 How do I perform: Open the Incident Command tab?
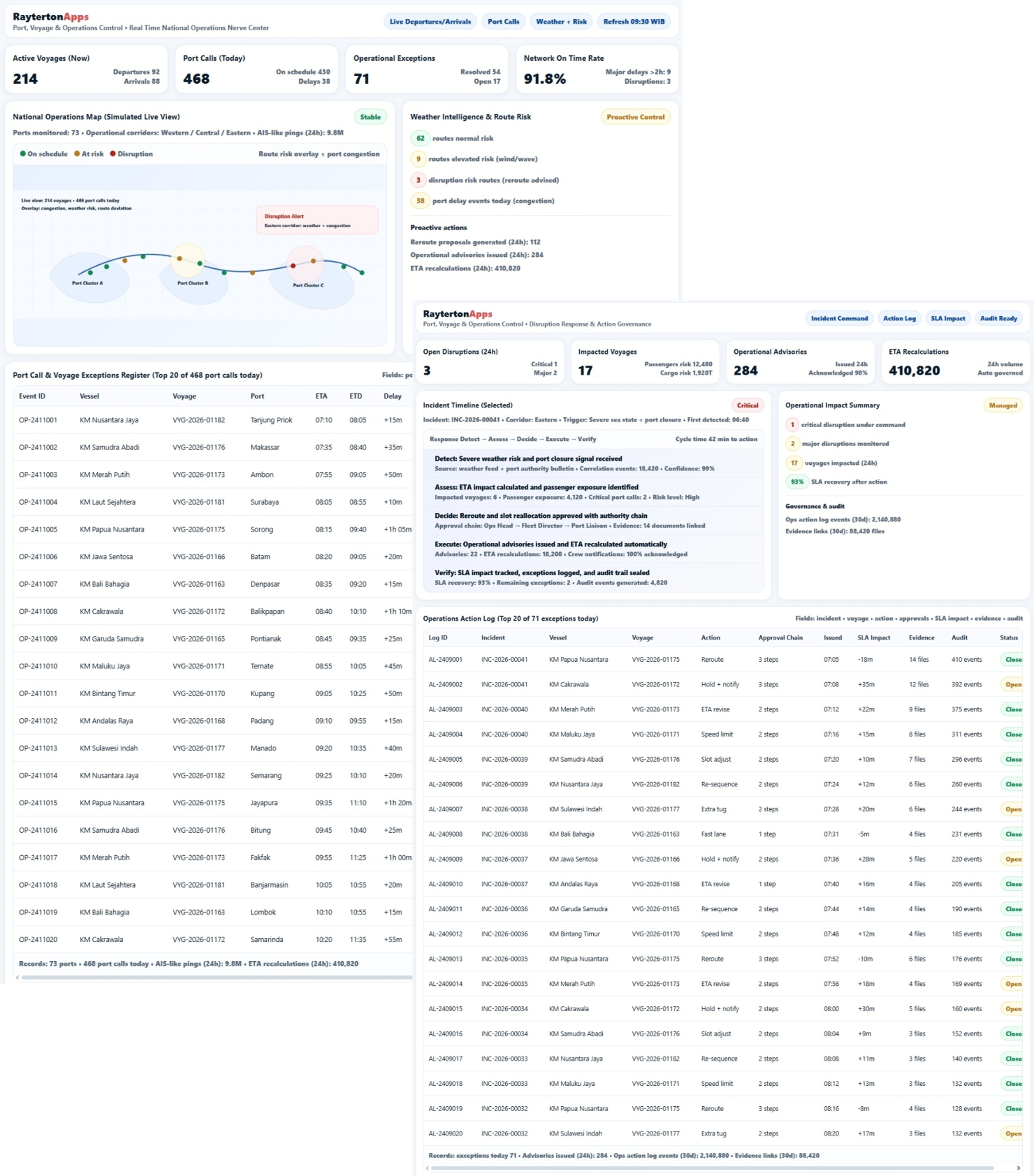click(839, 318)
